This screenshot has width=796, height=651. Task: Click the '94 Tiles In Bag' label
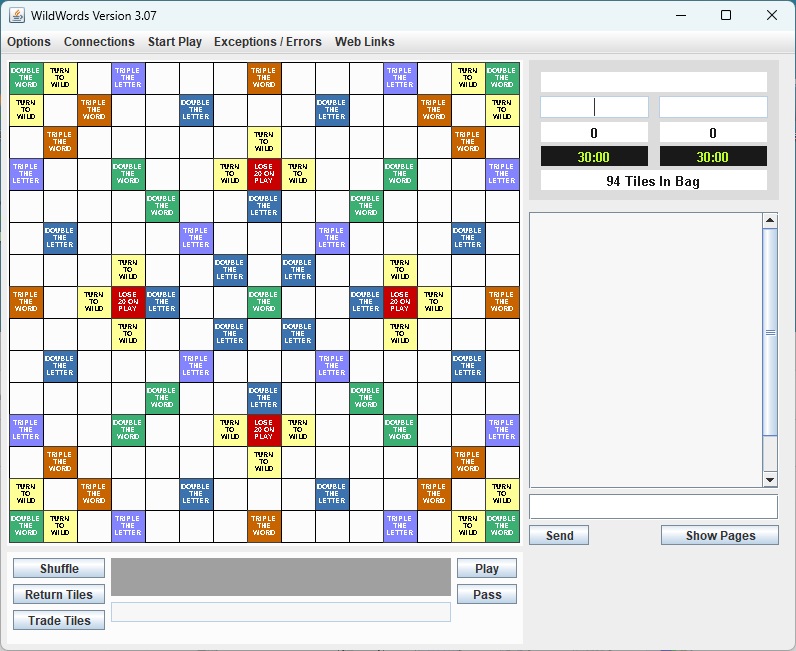tap(653, 181)
